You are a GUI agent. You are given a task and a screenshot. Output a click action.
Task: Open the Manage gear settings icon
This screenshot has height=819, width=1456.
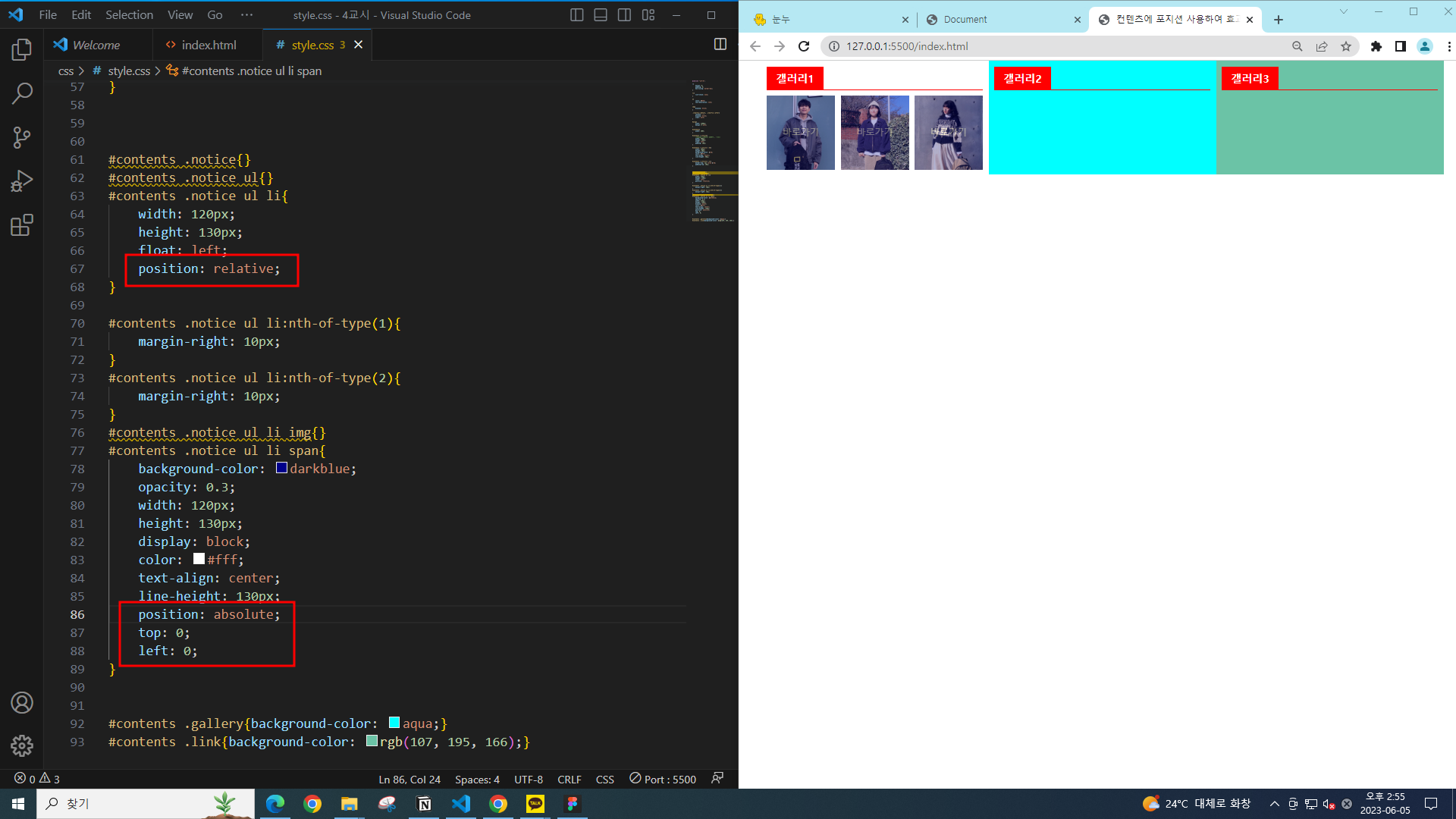[x=22, y=746]
